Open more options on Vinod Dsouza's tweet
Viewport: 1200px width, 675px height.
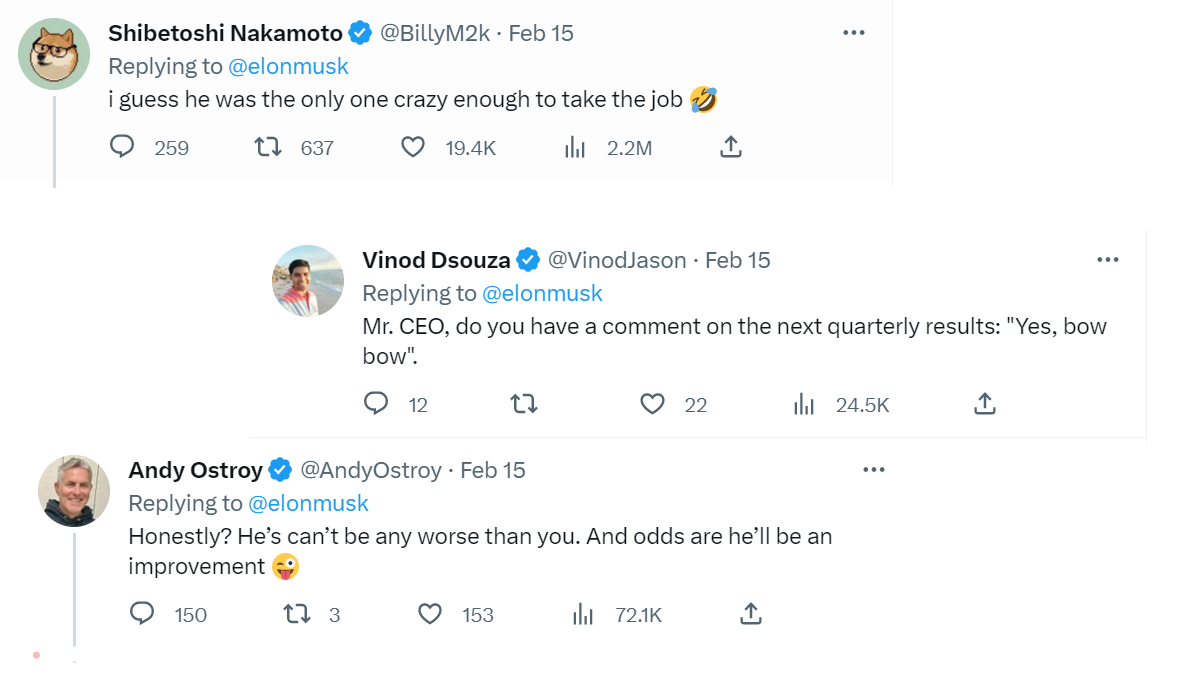1107,260
